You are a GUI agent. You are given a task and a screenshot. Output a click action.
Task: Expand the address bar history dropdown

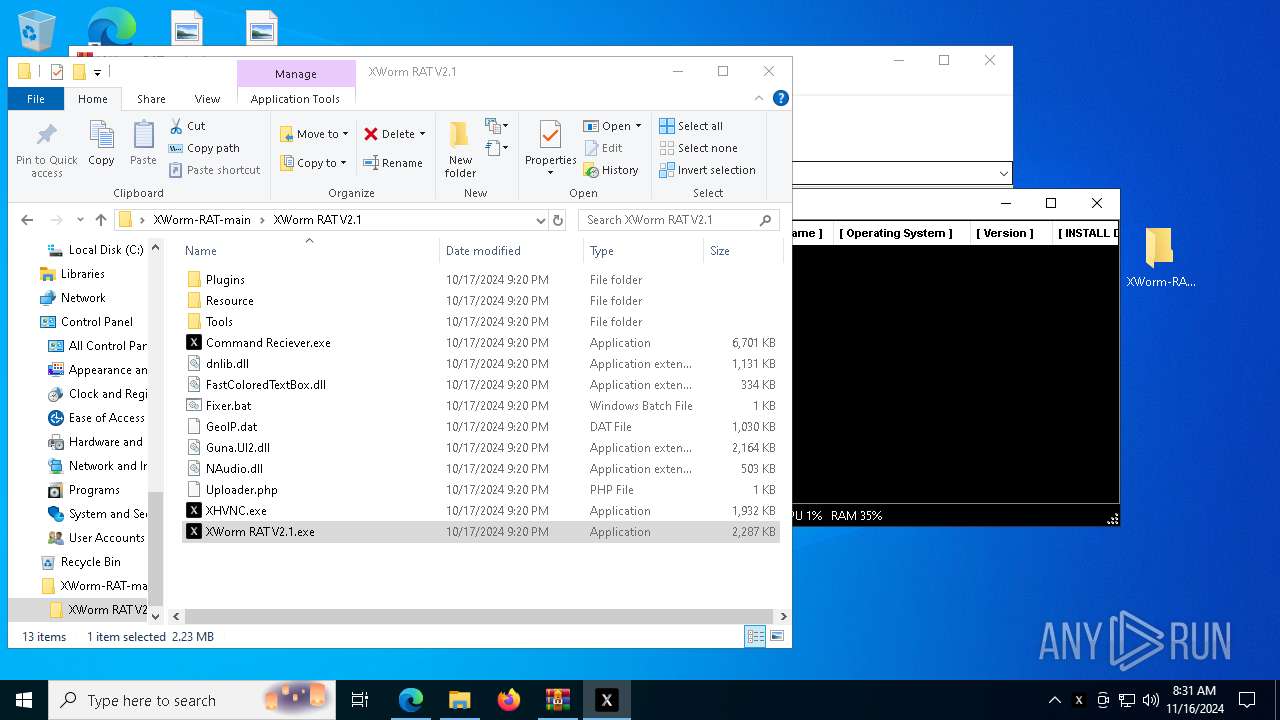[540, 220]
